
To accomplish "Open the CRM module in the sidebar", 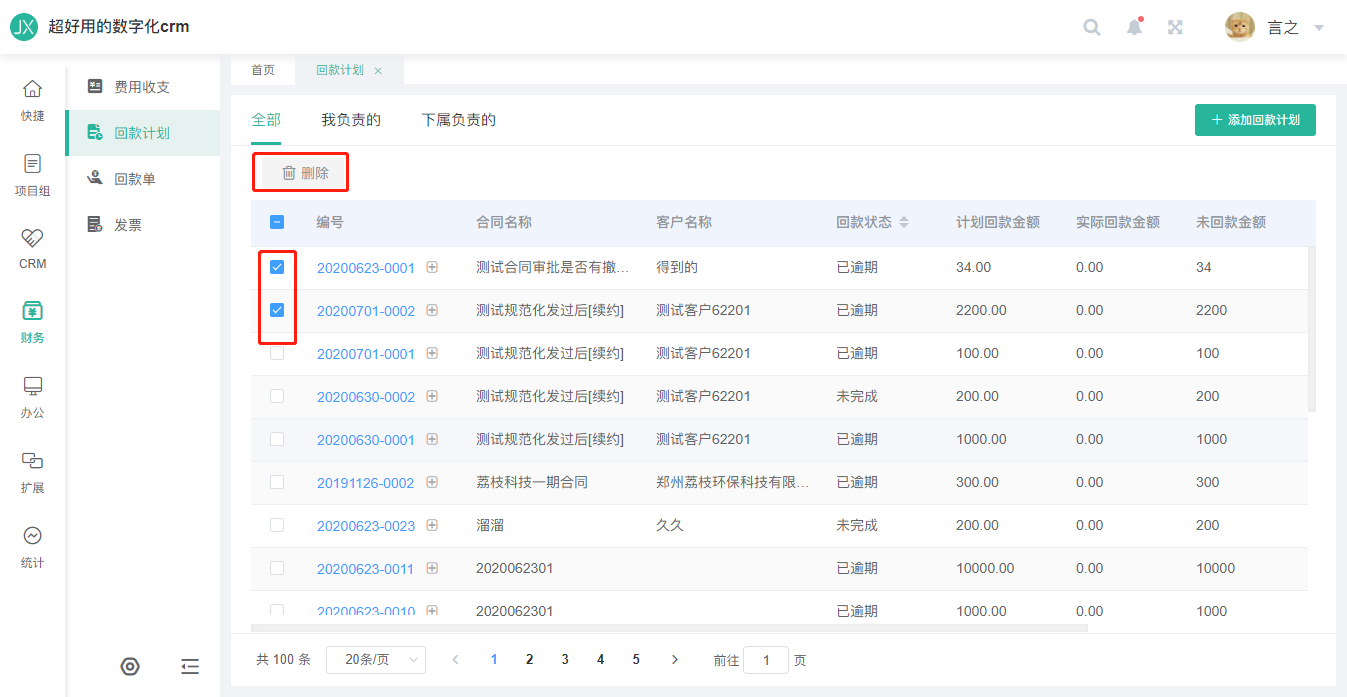I will 33,248.
